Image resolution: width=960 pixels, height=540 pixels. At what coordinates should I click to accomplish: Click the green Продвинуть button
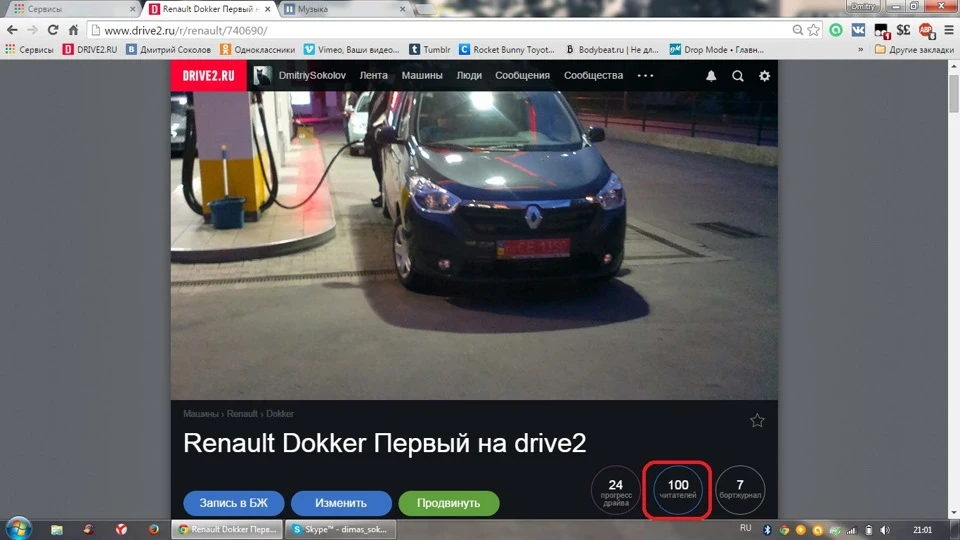click(x=449, y=503)
